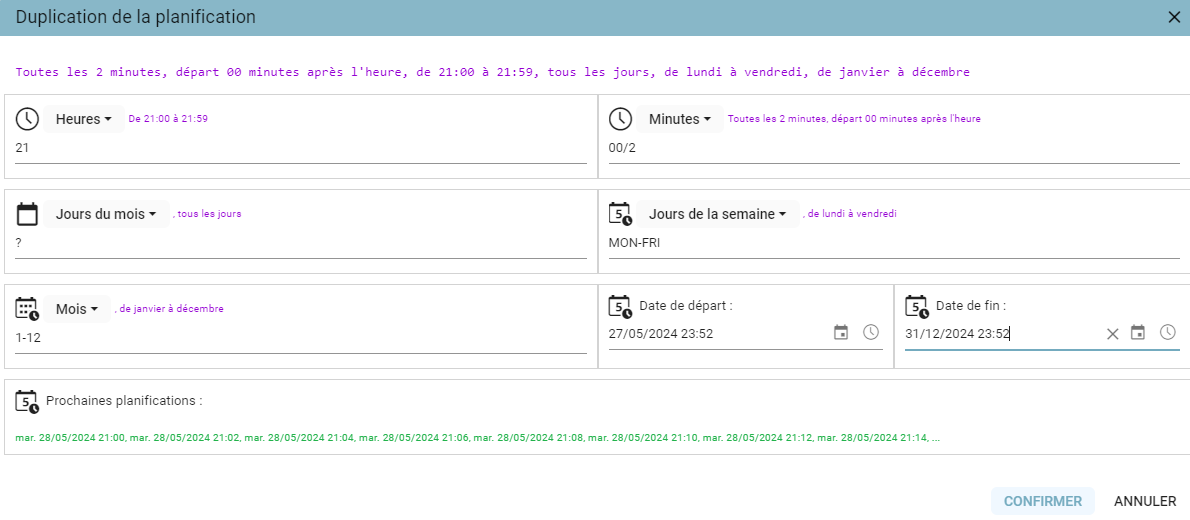
Task: Click the calendar icon beside Mois
Action: 27,309
